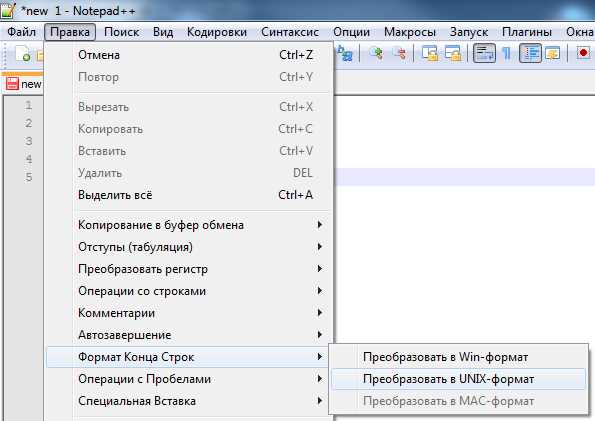
Task: Click line number 3 in margin
Action: (x=29, y=141)
